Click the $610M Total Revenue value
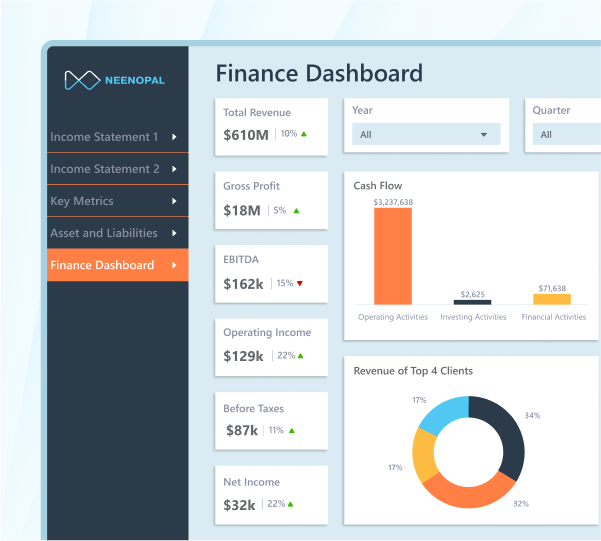The image size is (601, 541). (x=246, y=135)
